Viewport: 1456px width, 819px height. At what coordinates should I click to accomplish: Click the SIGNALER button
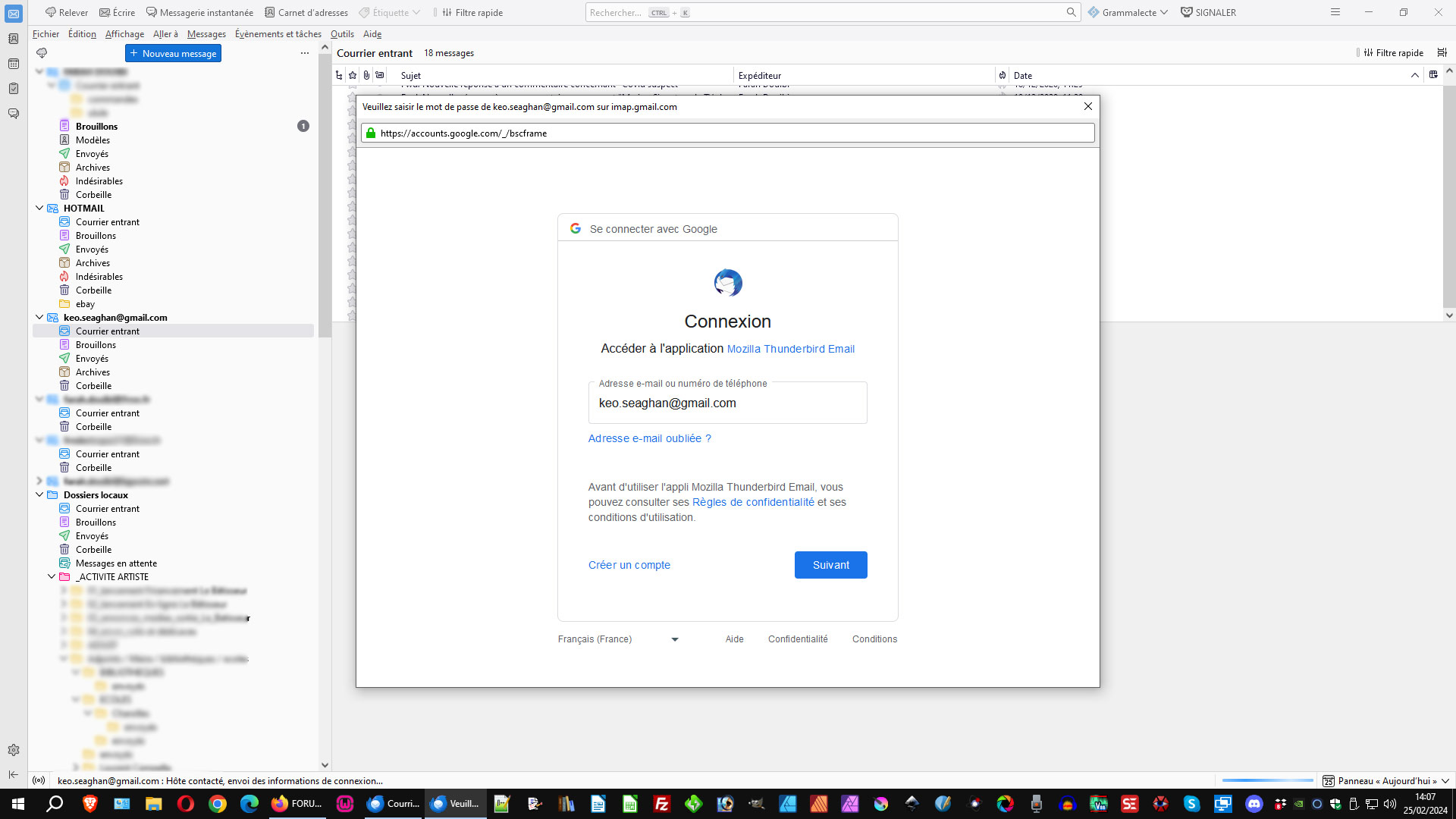[x=1209, y=12]
